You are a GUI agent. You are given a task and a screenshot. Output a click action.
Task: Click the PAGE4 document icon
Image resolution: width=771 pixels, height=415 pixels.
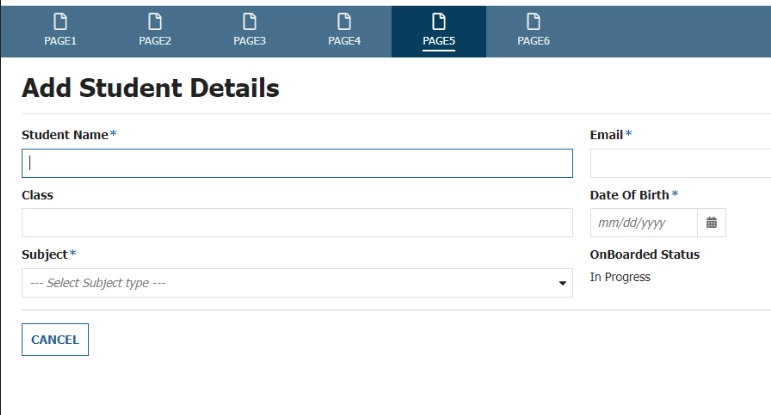[344, 22]
